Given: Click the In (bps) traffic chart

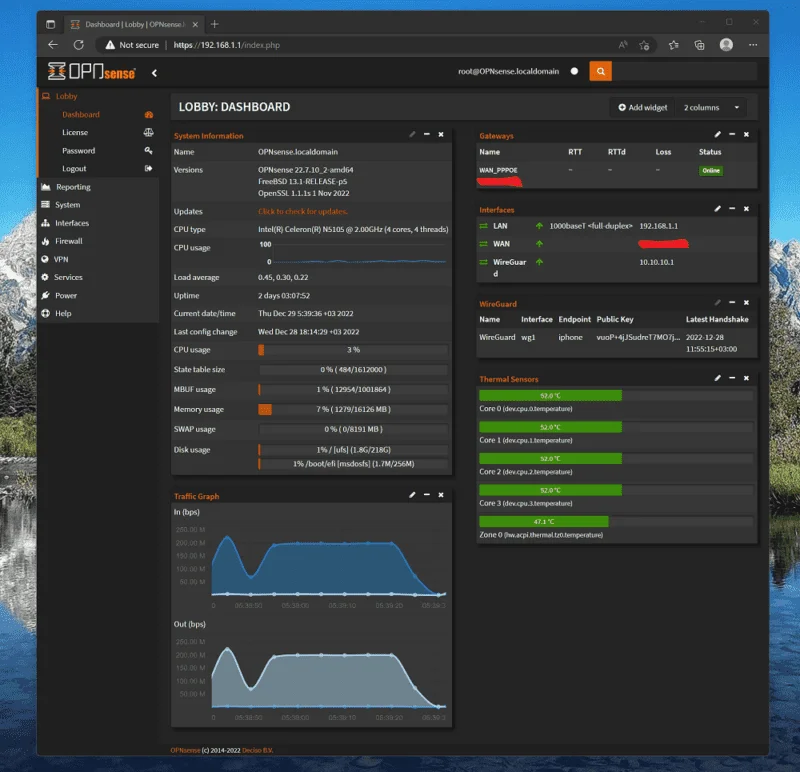Looking at the screenshot, I should click(x=329, y=566).
